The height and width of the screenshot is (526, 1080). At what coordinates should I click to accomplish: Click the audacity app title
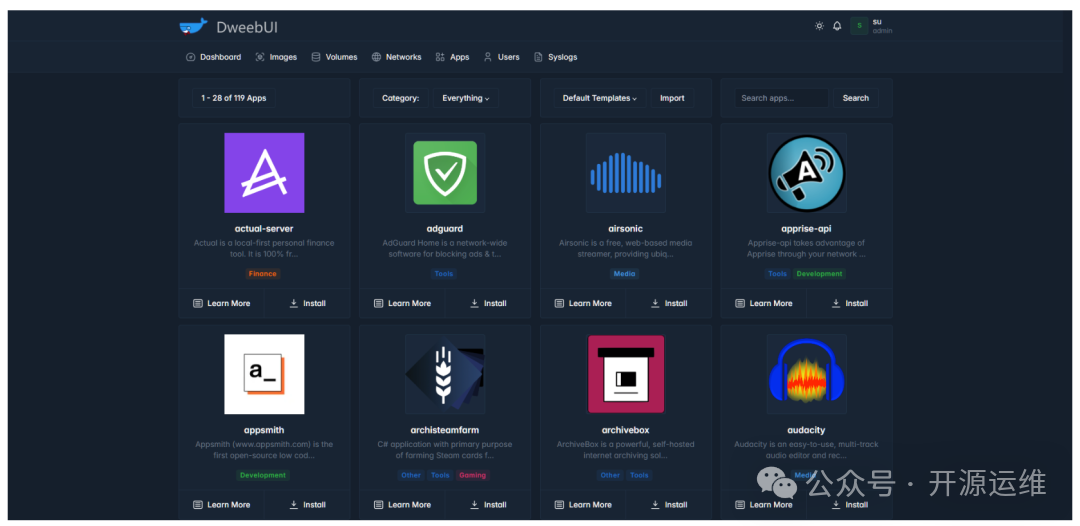807,430
